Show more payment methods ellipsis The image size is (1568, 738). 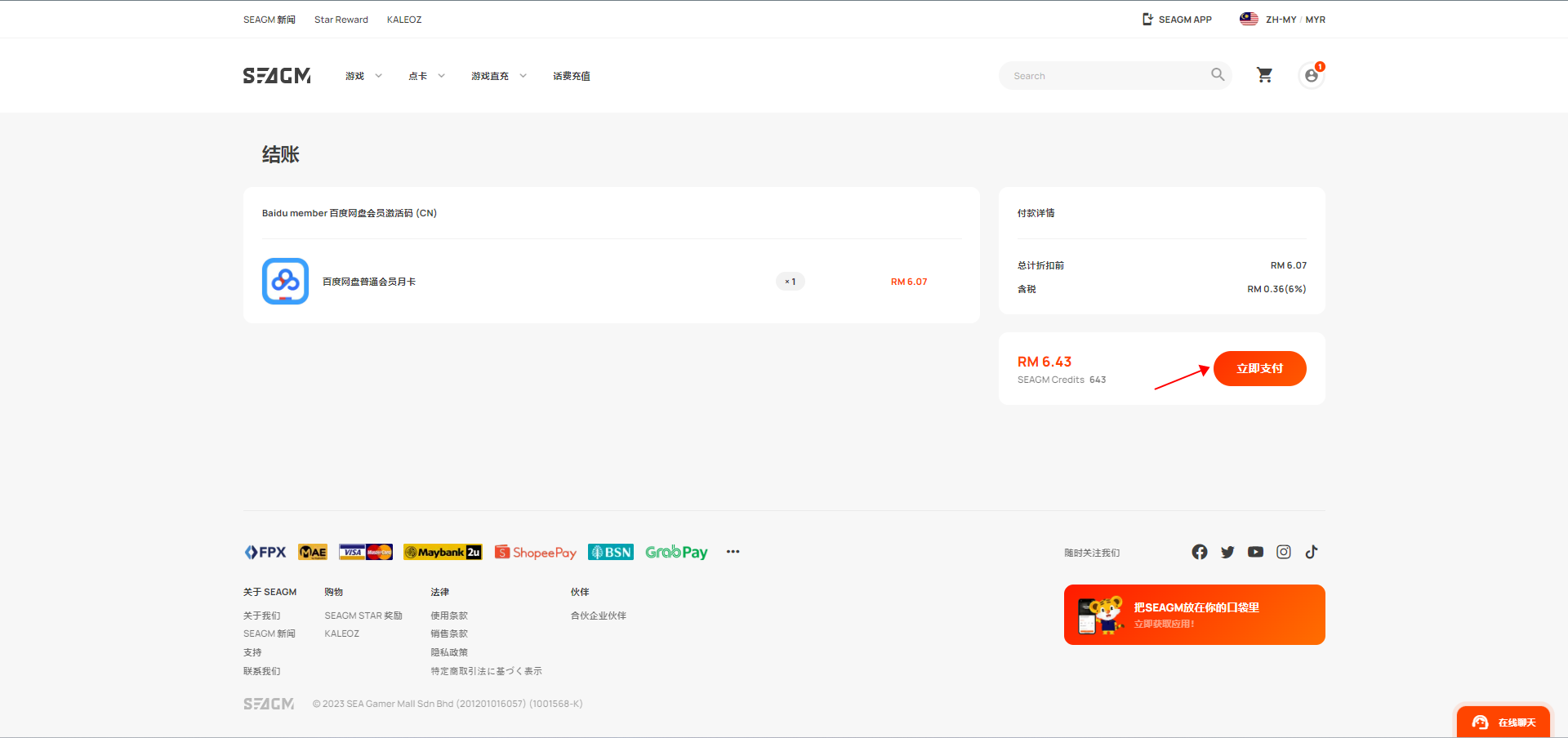pos(733,552)
